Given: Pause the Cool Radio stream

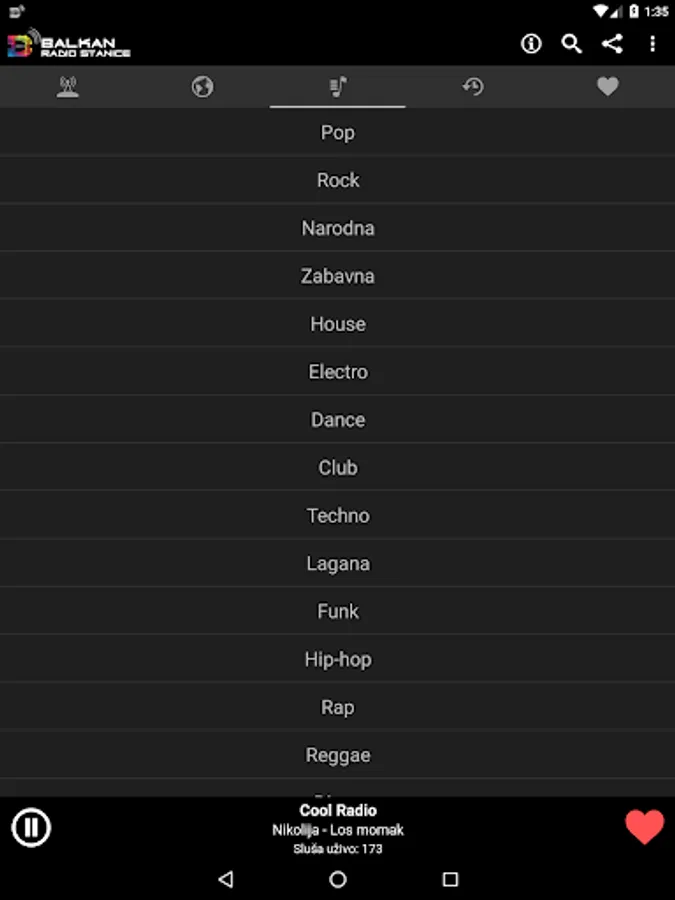Looking at the screenshot, I should pyautogui.click(x=31, y=827).
